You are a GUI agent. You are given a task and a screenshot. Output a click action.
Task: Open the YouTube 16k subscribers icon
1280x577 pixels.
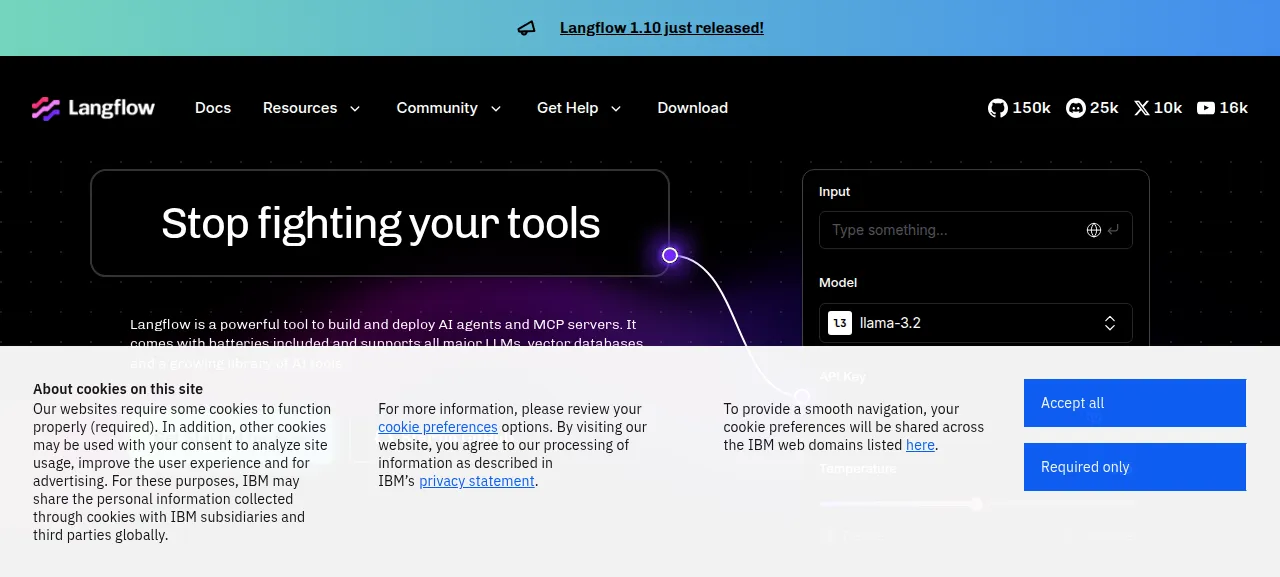pyautogui.click(x=1206, y=108)
